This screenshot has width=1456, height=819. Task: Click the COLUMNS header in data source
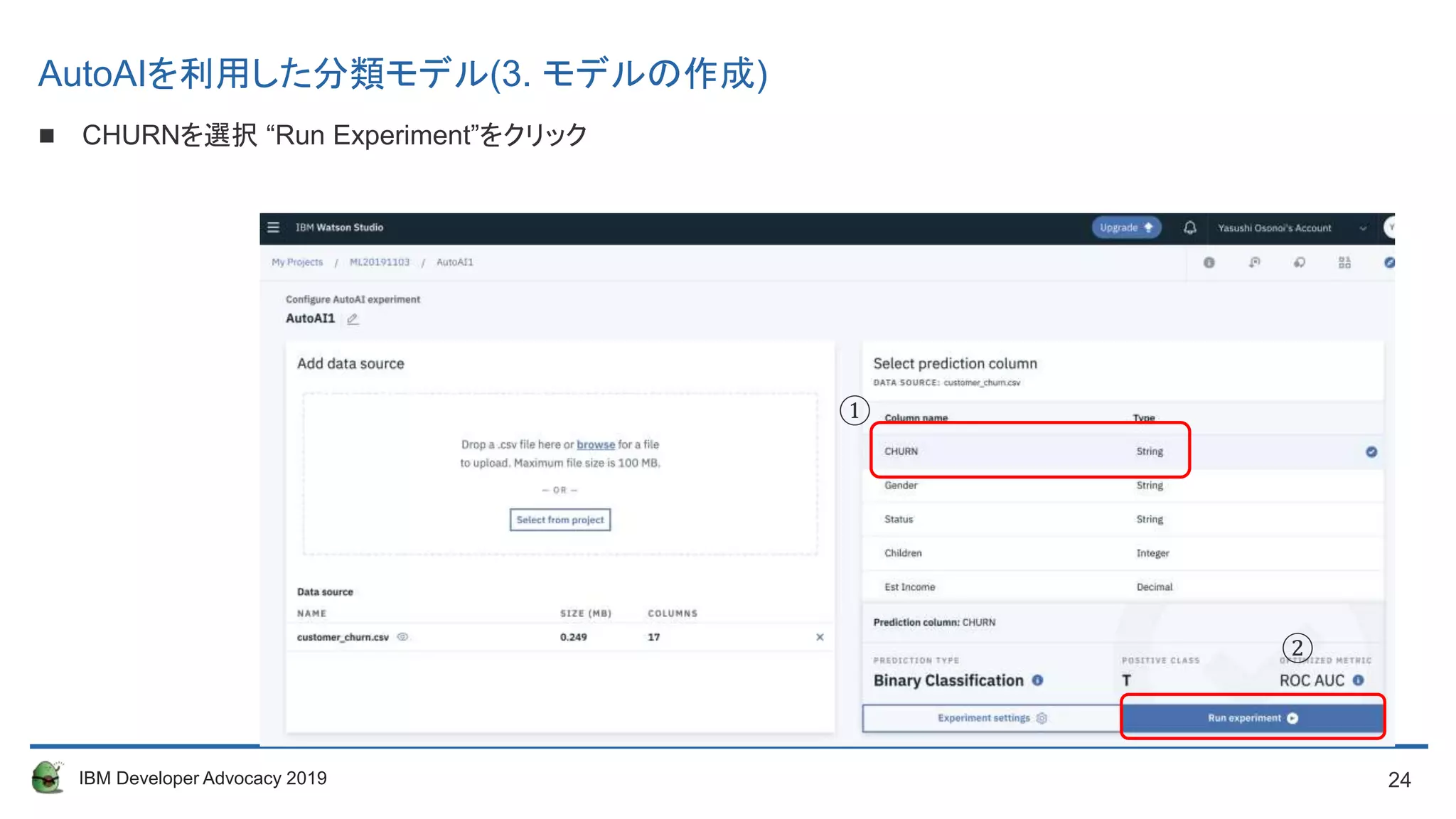[x=673, y=614]
